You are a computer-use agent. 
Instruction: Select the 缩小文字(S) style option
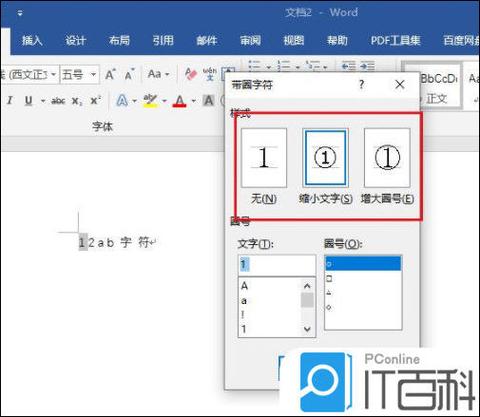point(325,158)
